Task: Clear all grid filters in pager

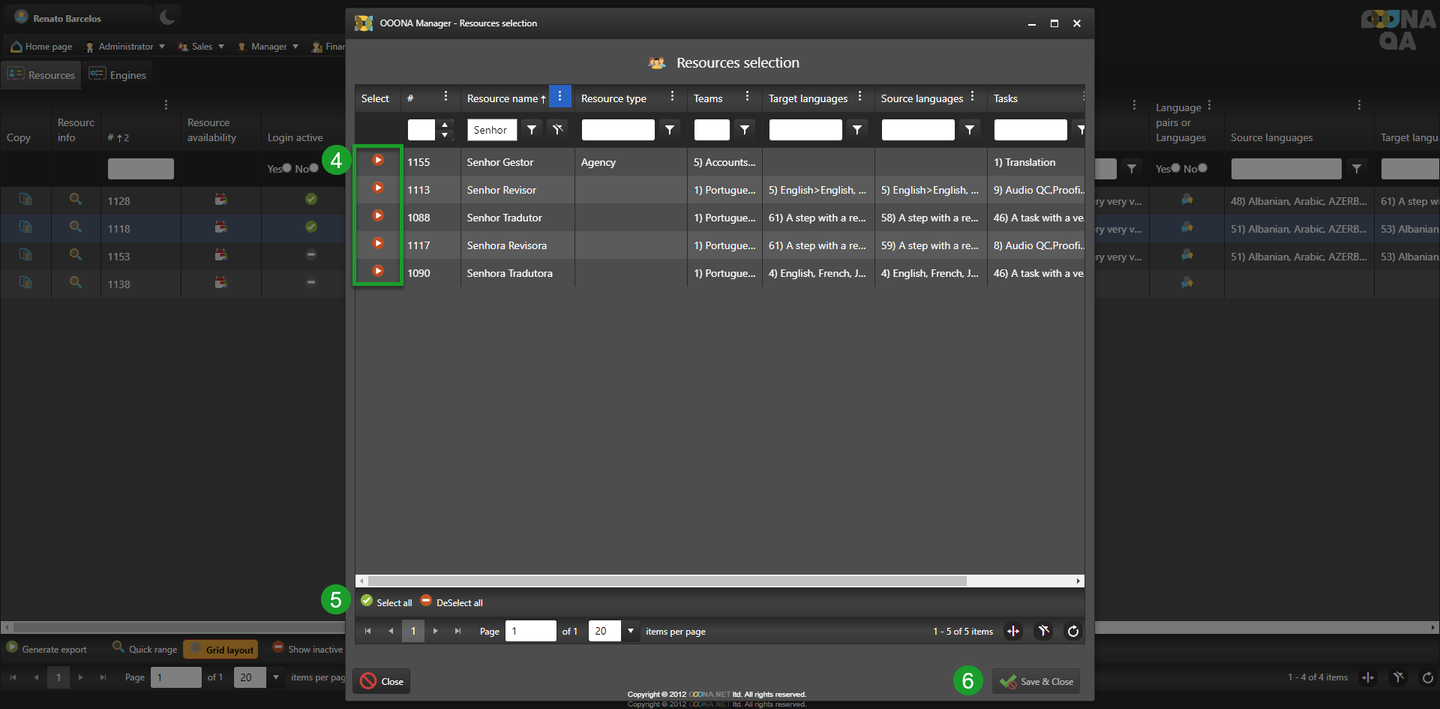Action: tap(1043, 631)
